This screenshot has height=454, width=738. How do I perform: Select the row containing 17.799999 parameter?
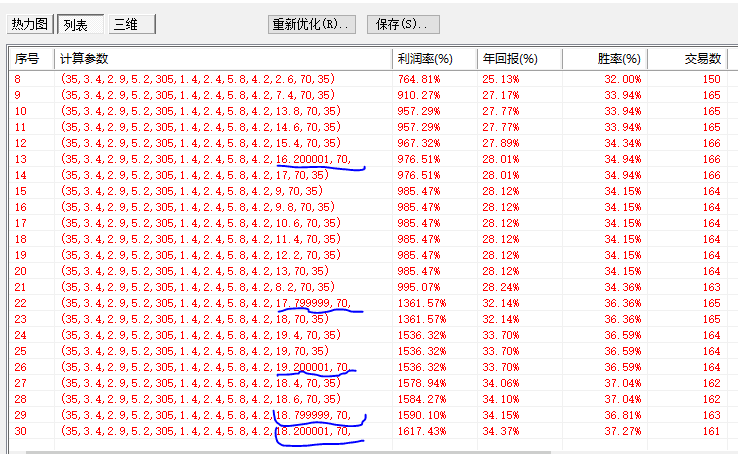(x=373, y=303)
